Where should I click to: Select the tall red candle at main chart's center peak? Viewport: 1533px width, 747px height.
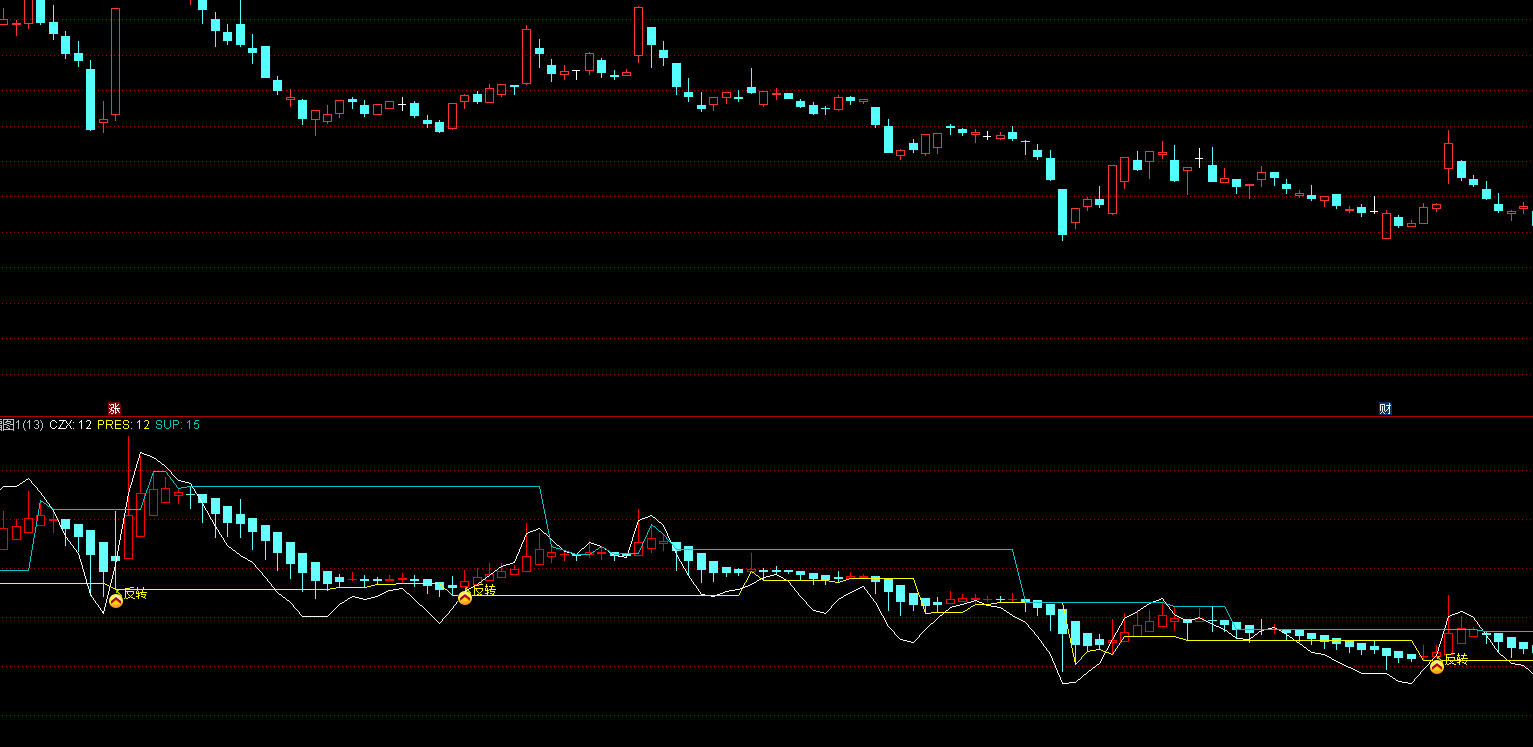639,31
